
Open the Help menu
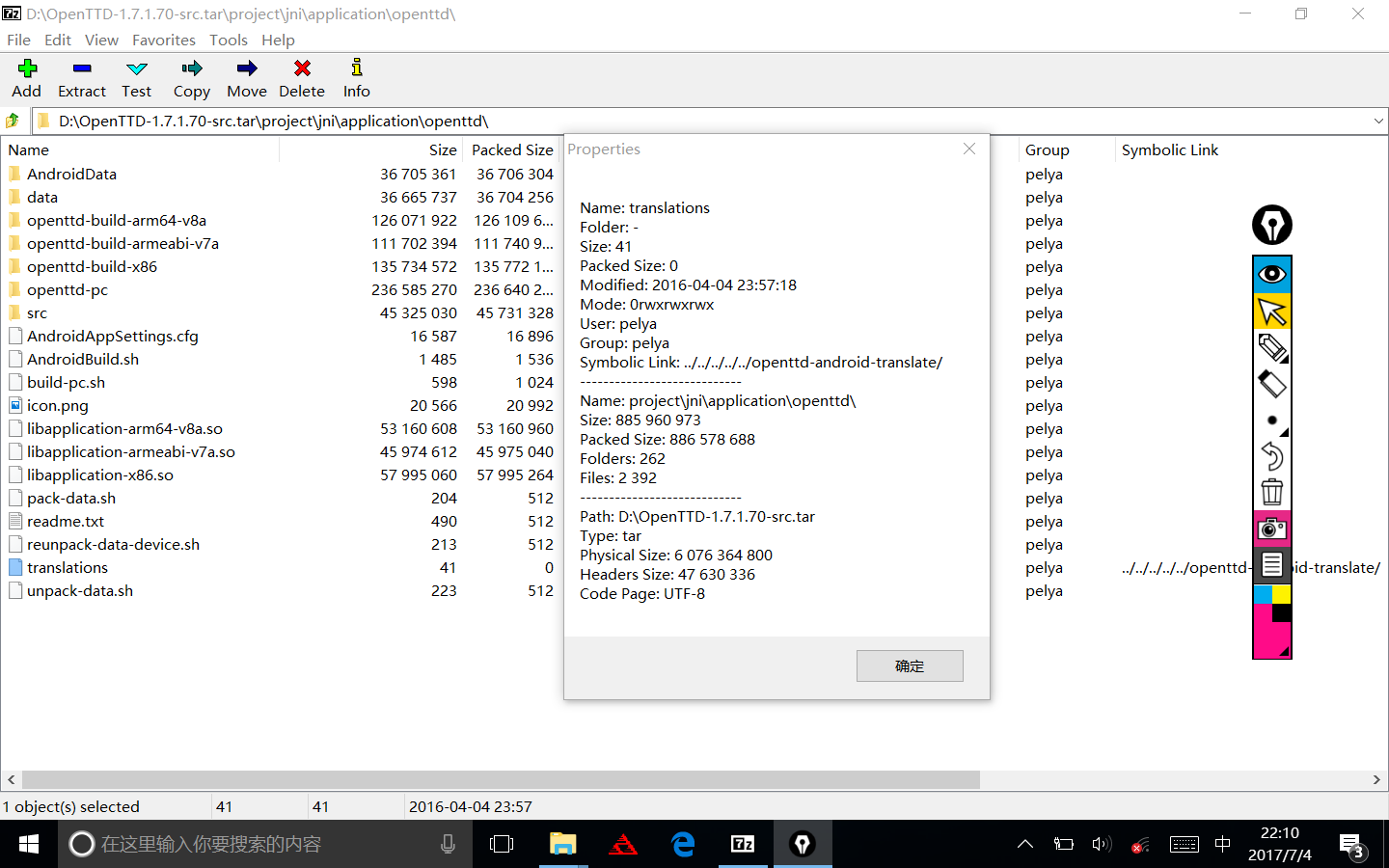278,40
